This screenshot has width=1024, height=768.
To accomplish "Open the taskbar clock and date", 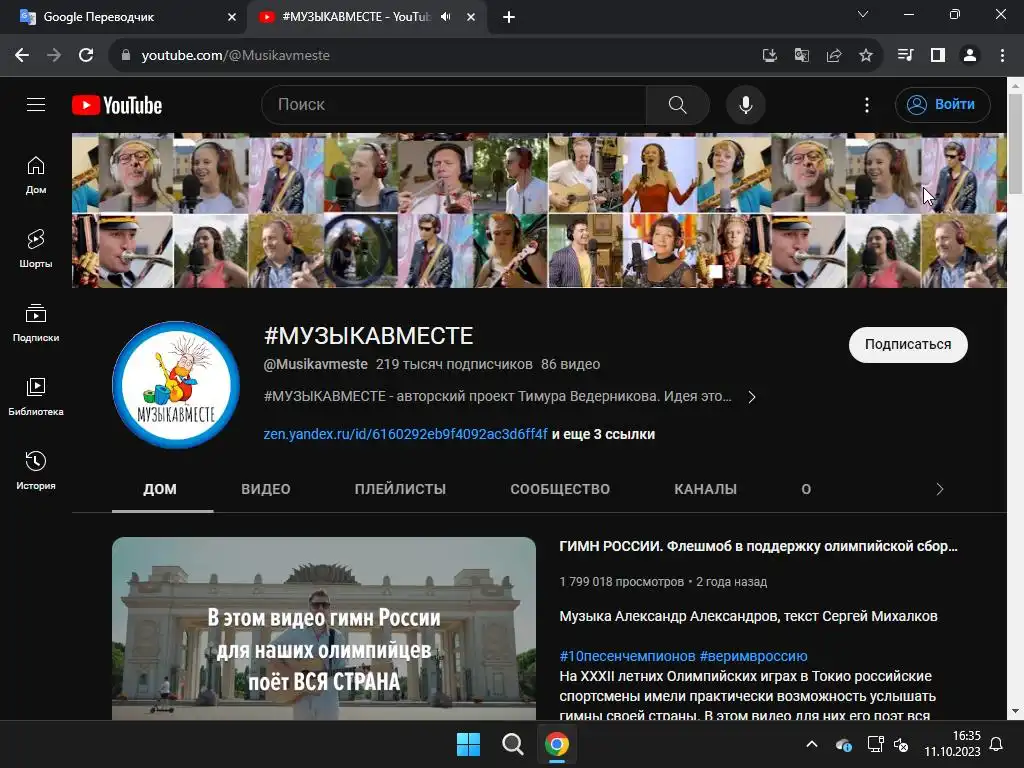I will tap(952, 744).
